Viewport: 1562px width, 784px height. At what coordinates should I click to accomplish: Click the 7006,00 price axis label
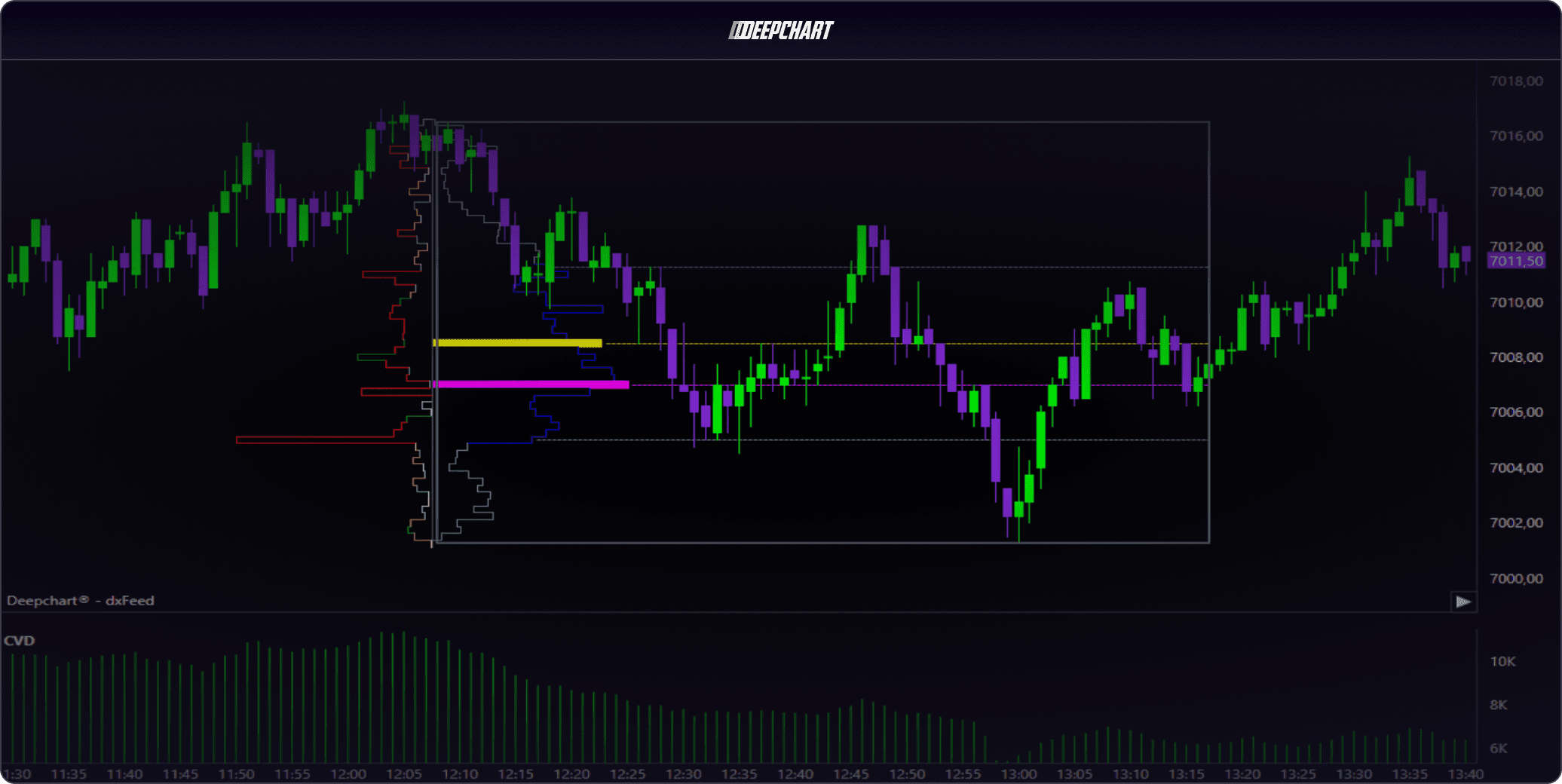pos(1516,412)
